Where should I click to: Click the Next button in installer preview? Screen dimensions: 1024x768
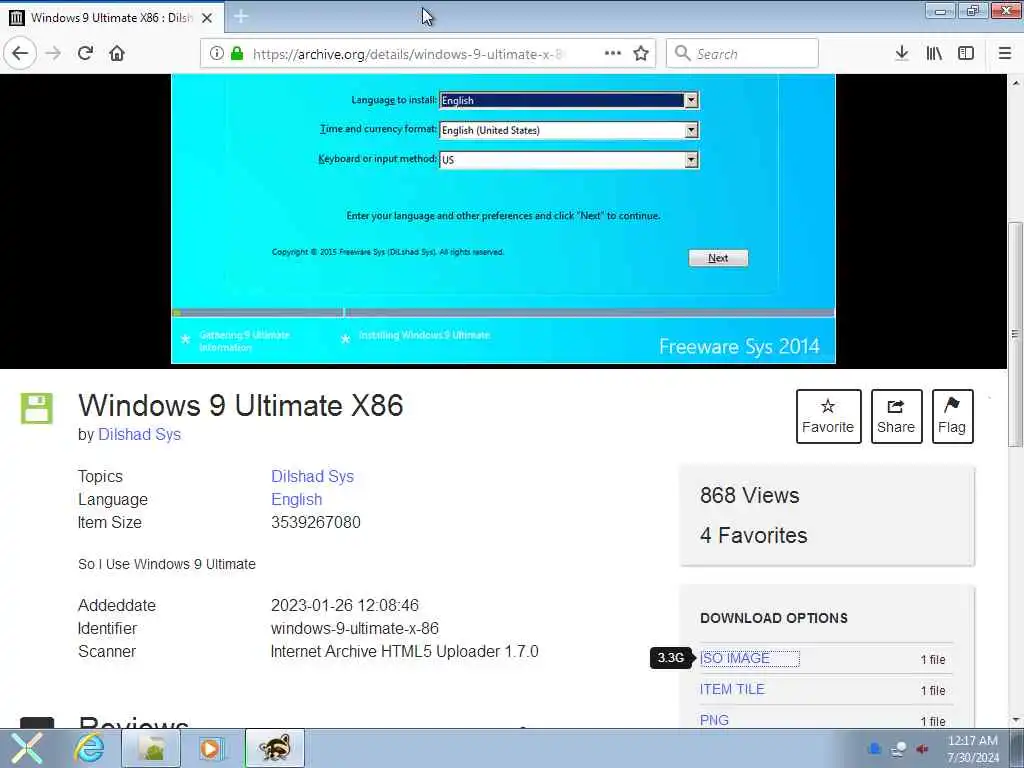[x=718, y=258]
